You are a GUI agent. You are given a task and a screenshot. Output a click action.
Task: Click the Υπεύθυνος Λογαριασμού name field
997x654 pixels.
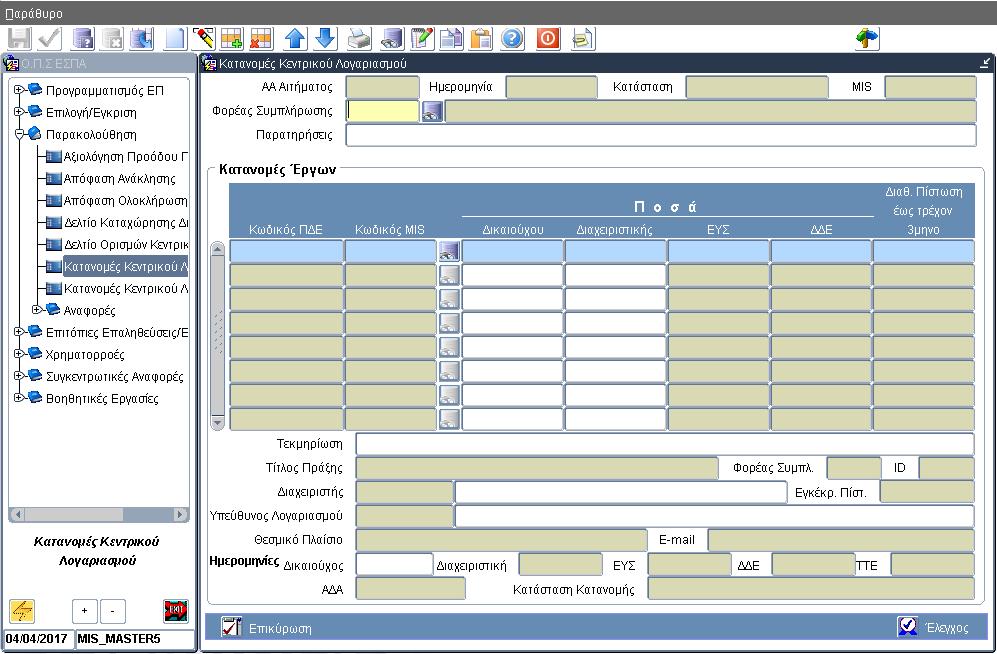click(x=715, y=515)
